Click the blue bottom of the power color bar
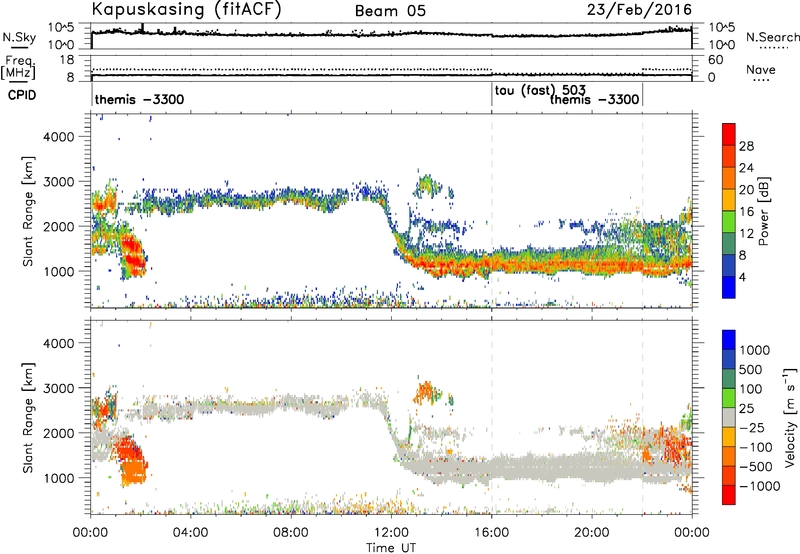 729,287
